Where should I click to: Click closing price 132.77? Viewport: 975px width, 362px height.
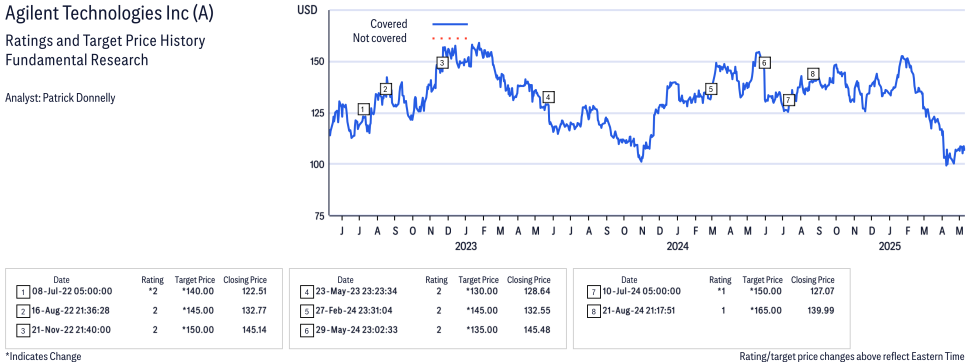click(x=254, y=310)
